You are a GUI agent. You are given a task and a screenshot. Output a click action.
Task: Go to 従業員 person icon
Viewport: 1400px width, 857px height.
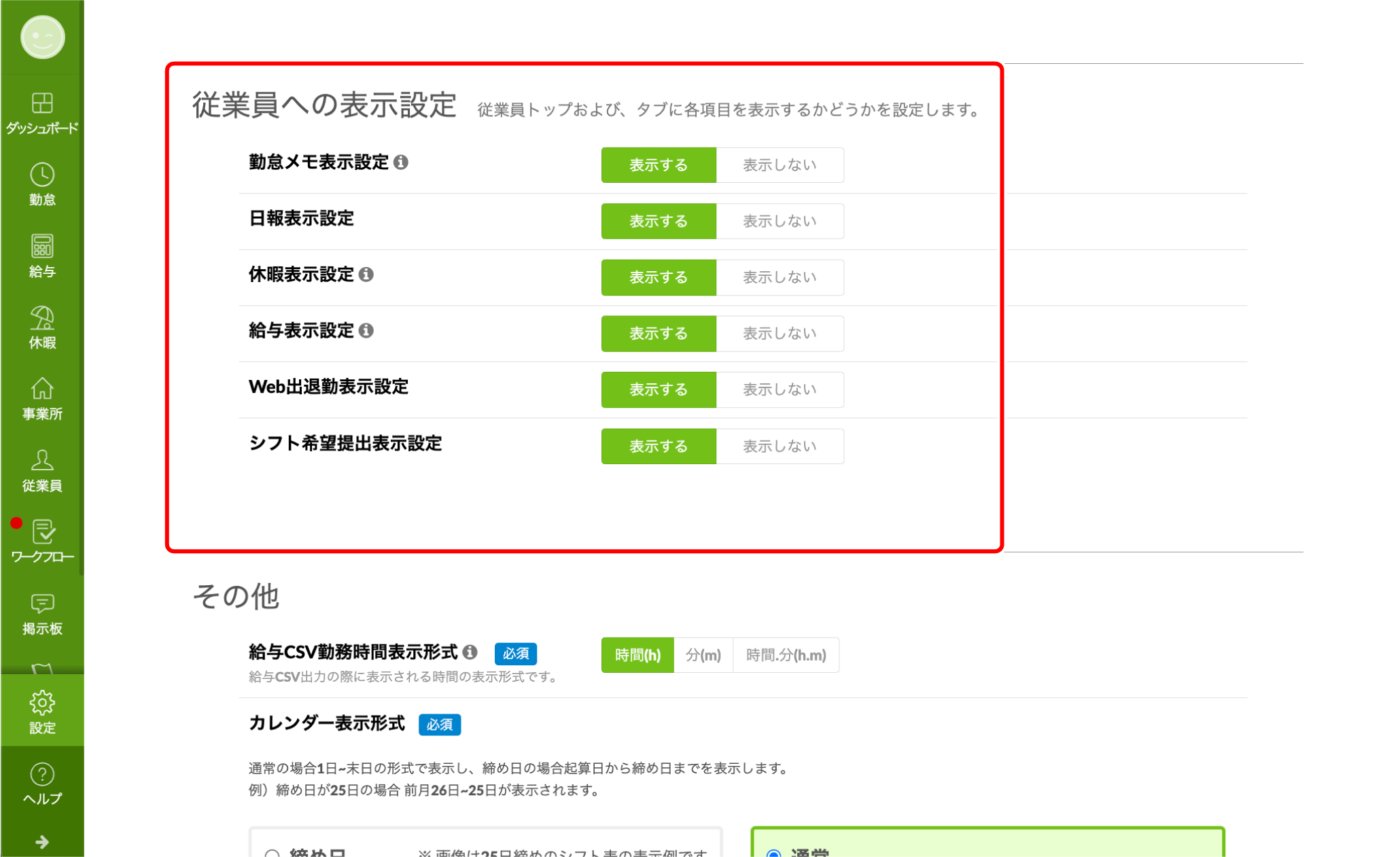coord(42,461)
